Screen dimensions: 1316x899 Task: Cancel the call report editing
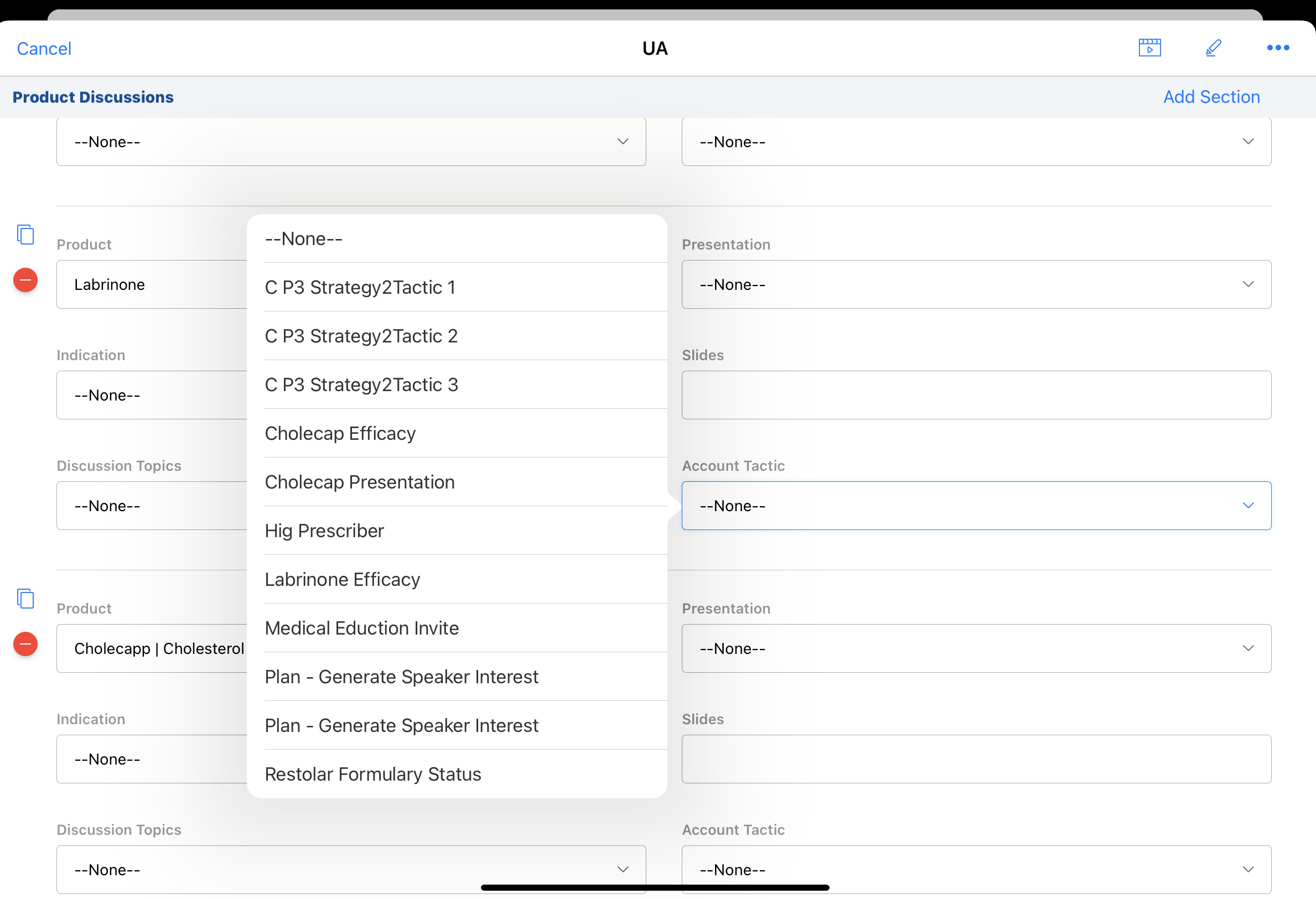[x=44, y=49]
